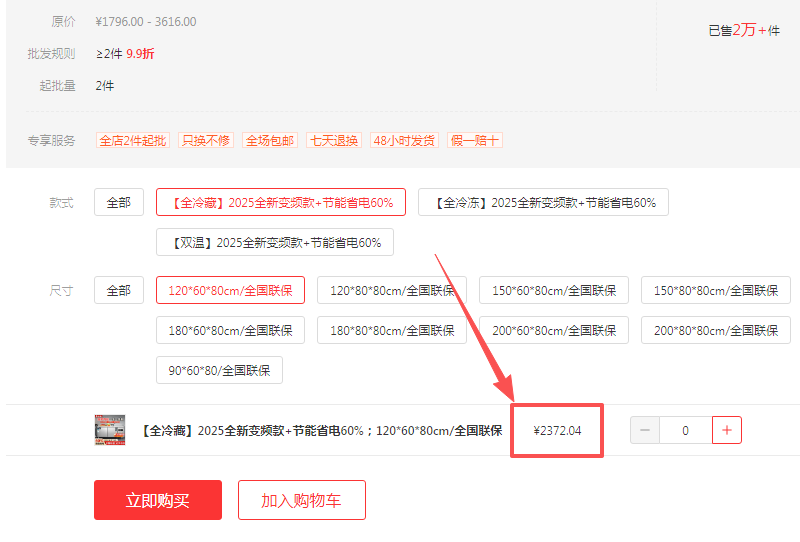Choose size 120*60*80cm/全国联保
800x542 pixels.
click(x=230, y=290)
